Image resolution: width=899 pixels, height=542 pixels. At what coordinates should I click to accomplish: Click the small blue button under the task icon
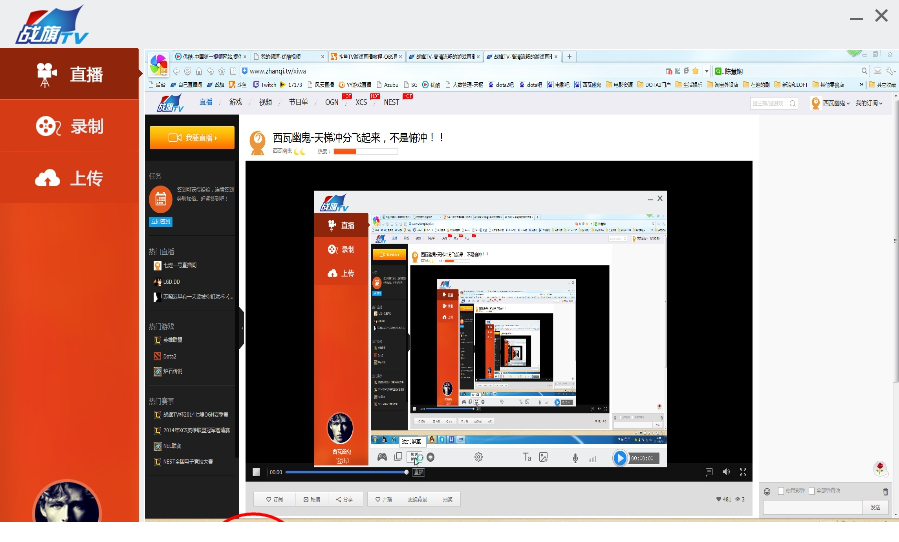click(x=161, y=221)
